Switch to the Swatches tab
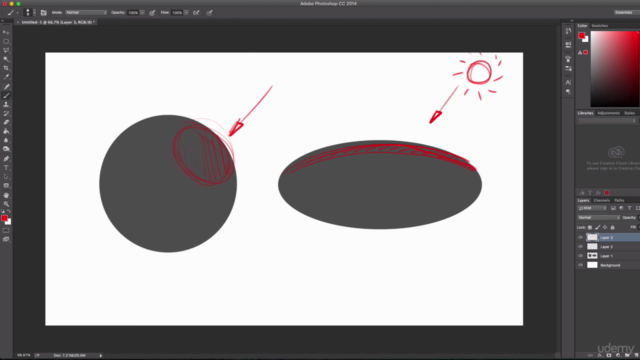Screen dimensions: 640x360 [600, 26]
